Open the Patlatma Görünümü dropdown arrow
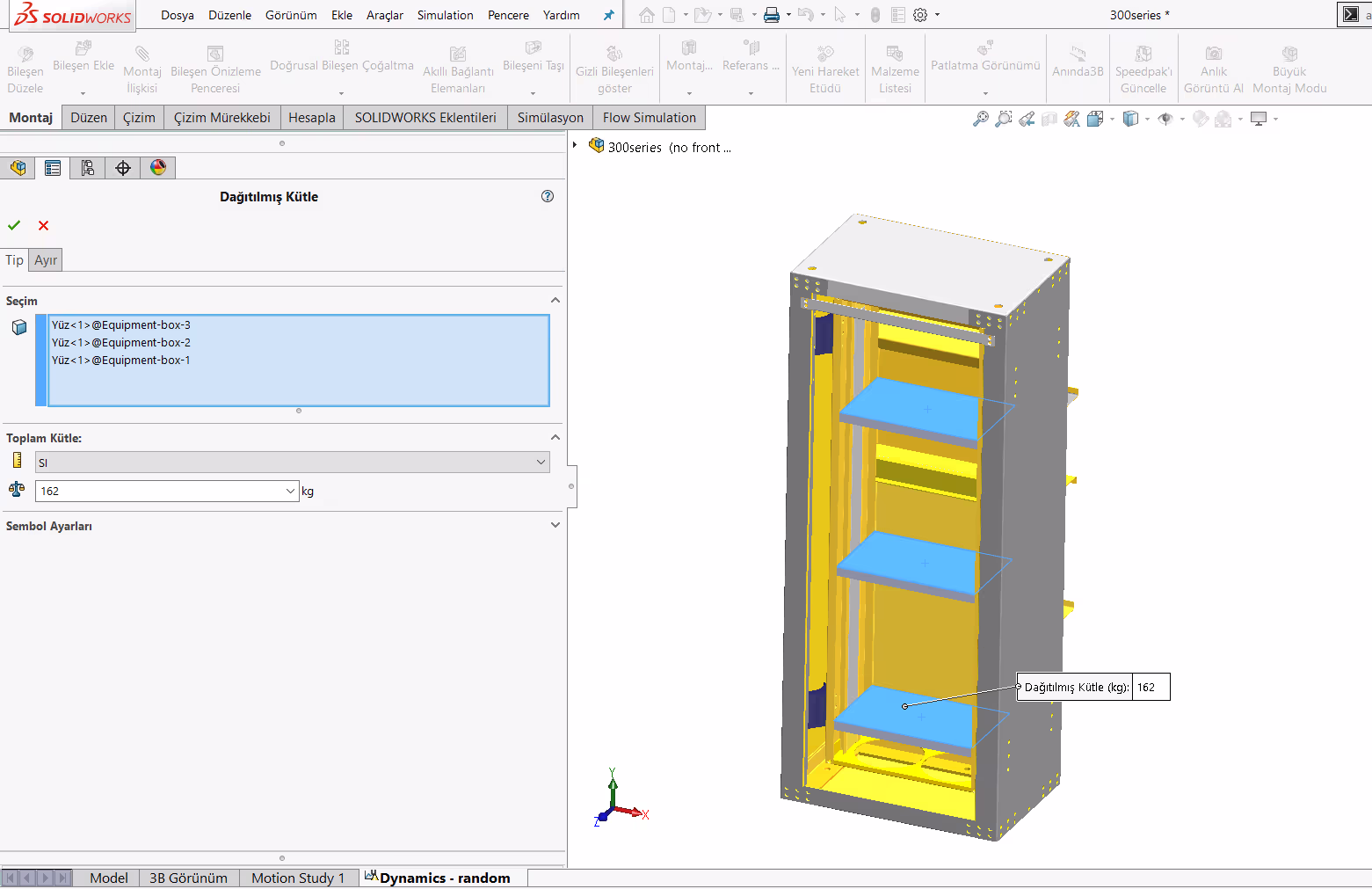The width and height of the screenshot is (1372, 889). coord(985,93)
